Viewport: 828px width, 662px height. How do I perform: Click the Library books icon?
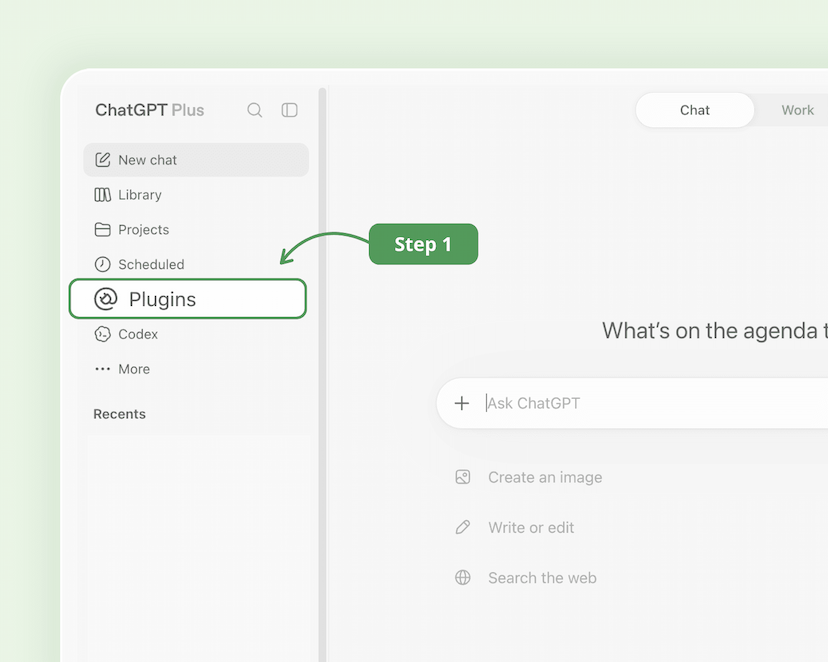tap(102, 195)
